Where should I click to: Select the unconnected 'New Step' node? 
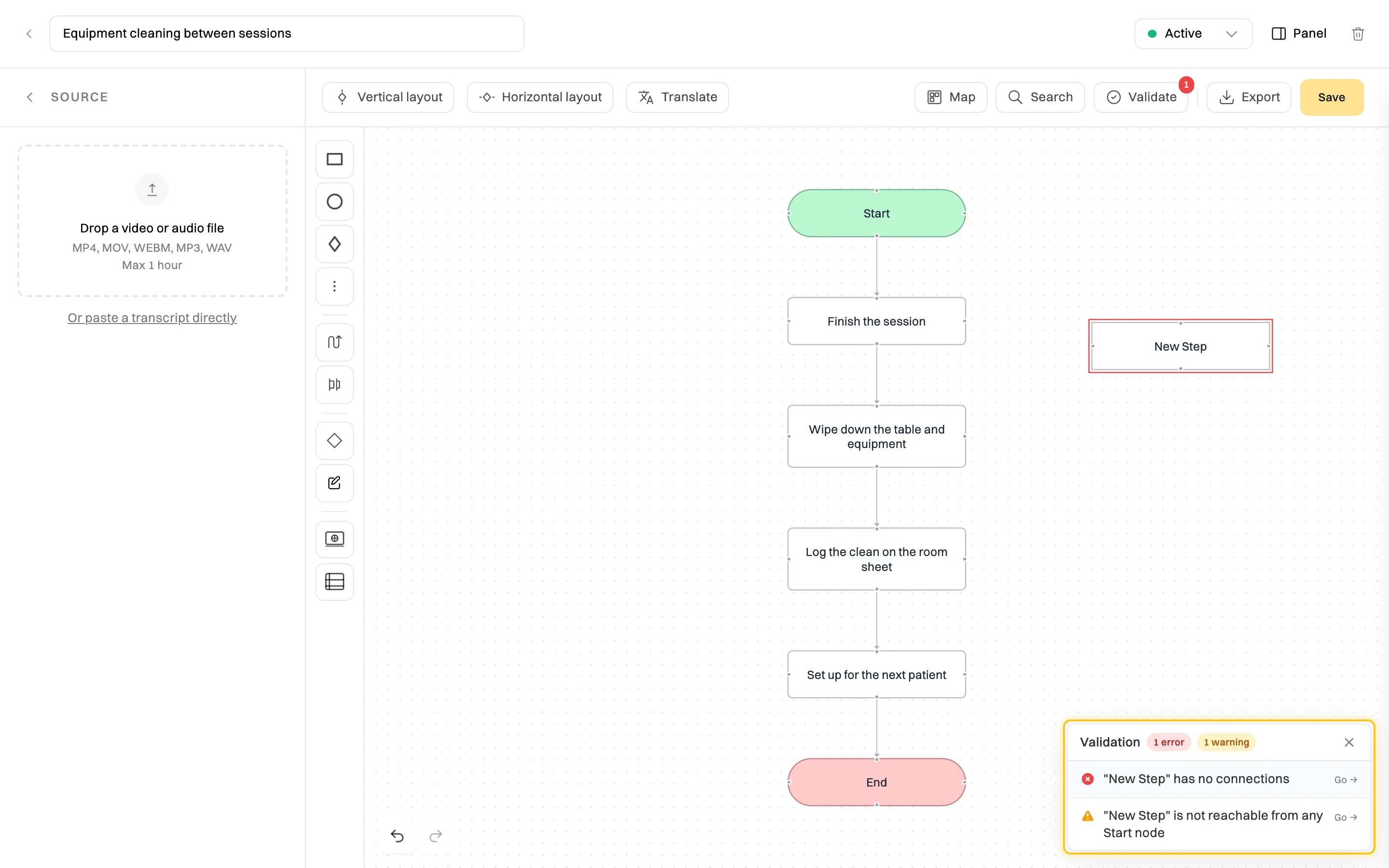pos(1181,346)
